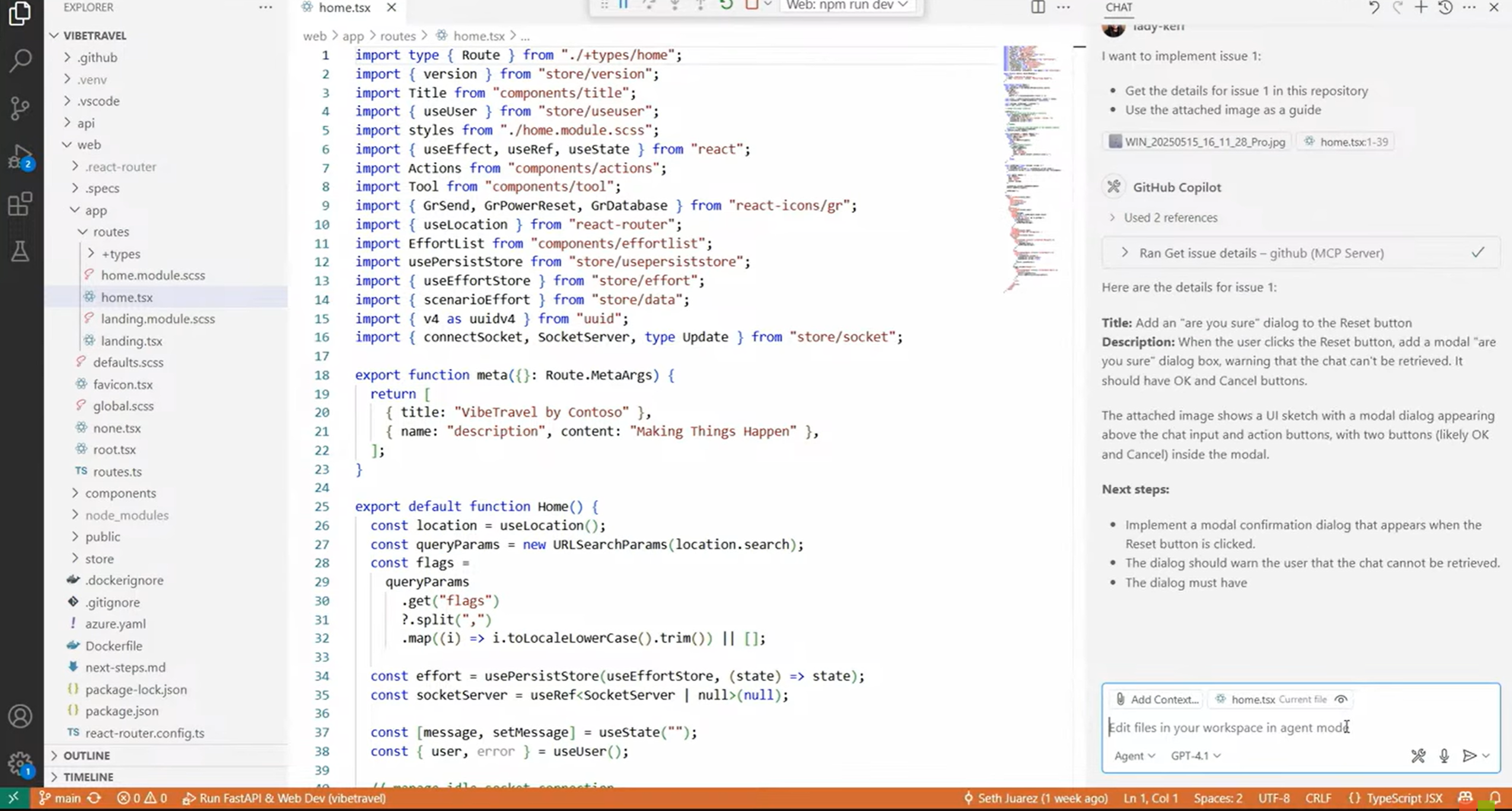Open the Search view in activity bar

pos(20,60)
